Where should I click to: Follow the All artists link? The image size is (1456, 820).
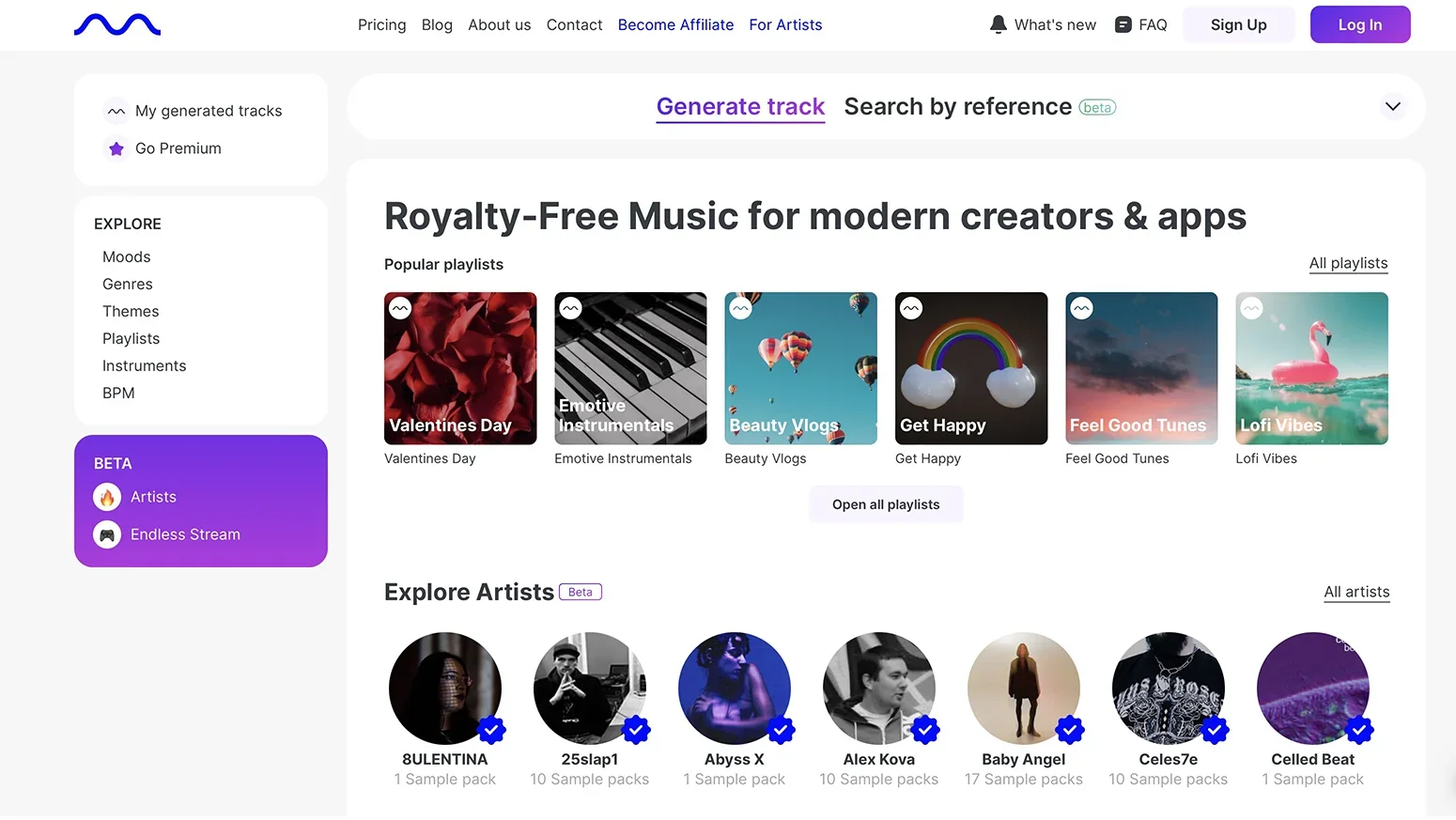[x=1356, y=592]
